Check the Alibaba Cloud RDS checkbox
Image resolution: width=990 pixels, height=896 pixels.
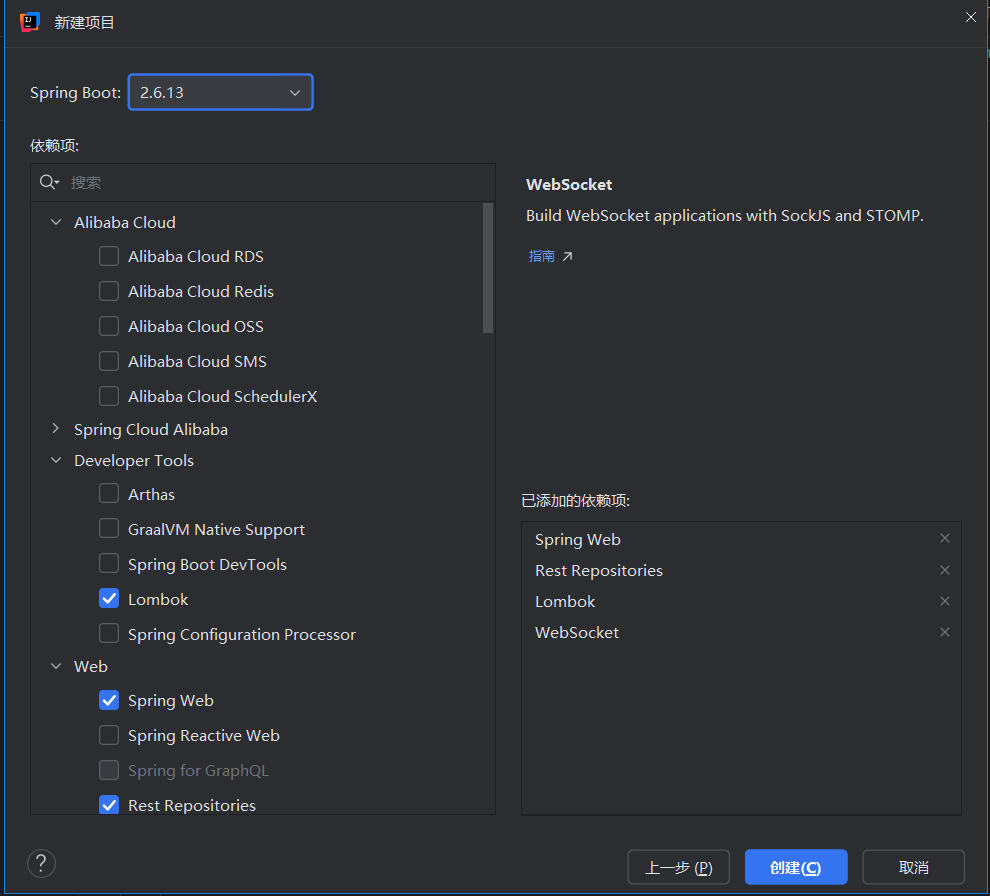tap(109, 256)
